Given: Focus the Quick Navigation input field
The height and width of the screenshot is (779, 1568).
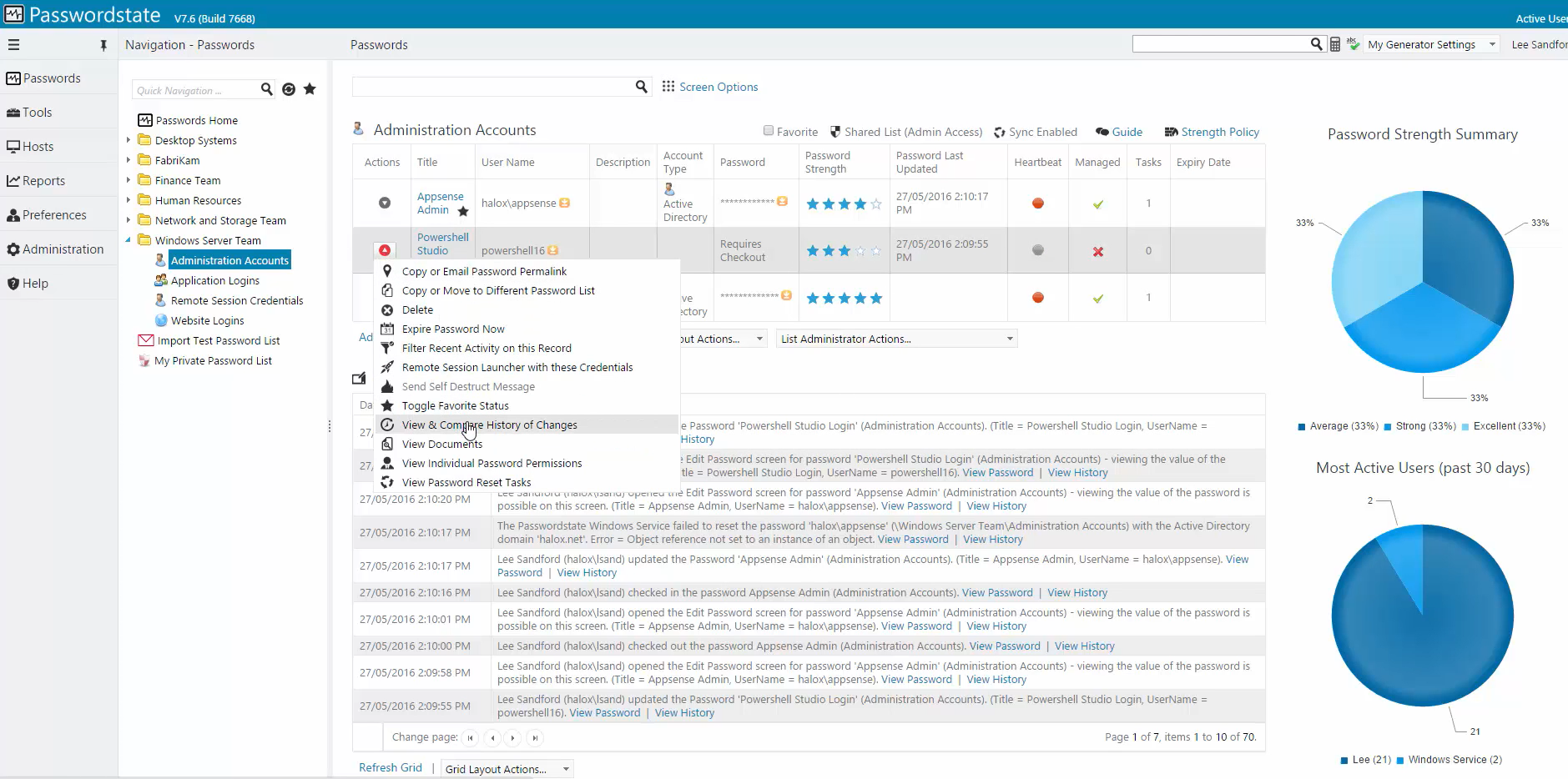Looking at the screenshot, I should pyautogui.click(x=194, y=90).
